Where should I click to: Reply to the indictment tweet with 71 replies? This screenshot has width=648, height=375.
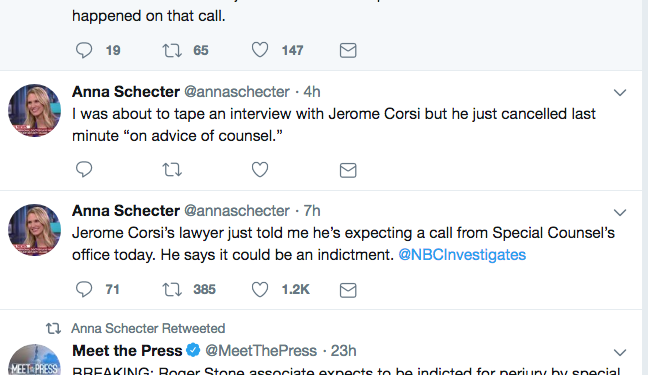[84, 289]
